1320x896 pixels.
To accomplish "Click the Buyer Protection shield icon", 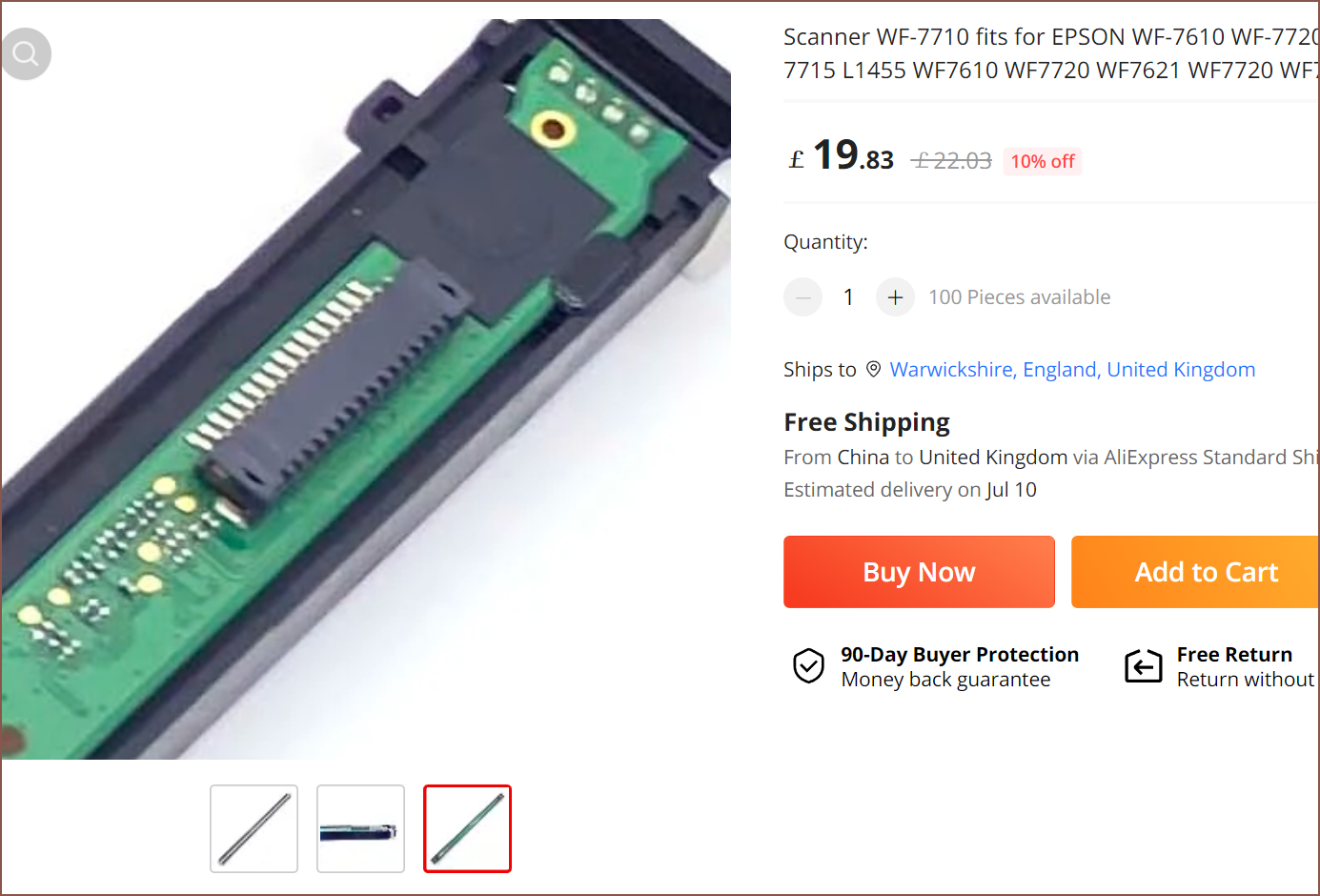I will 808,666.
